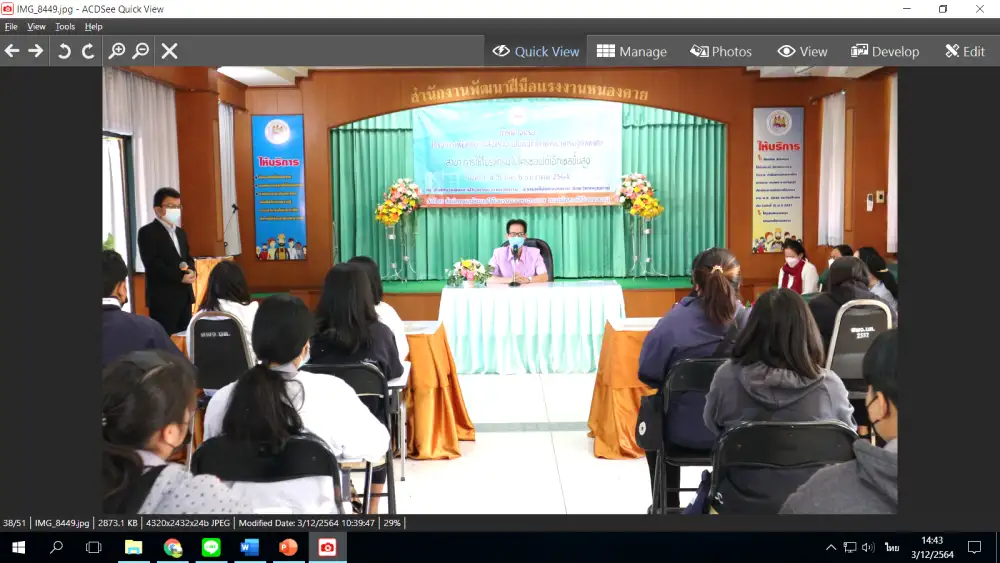Open the Help menu
The width and height of the screenshot is (1000, 563).
(x=94, y=27)
